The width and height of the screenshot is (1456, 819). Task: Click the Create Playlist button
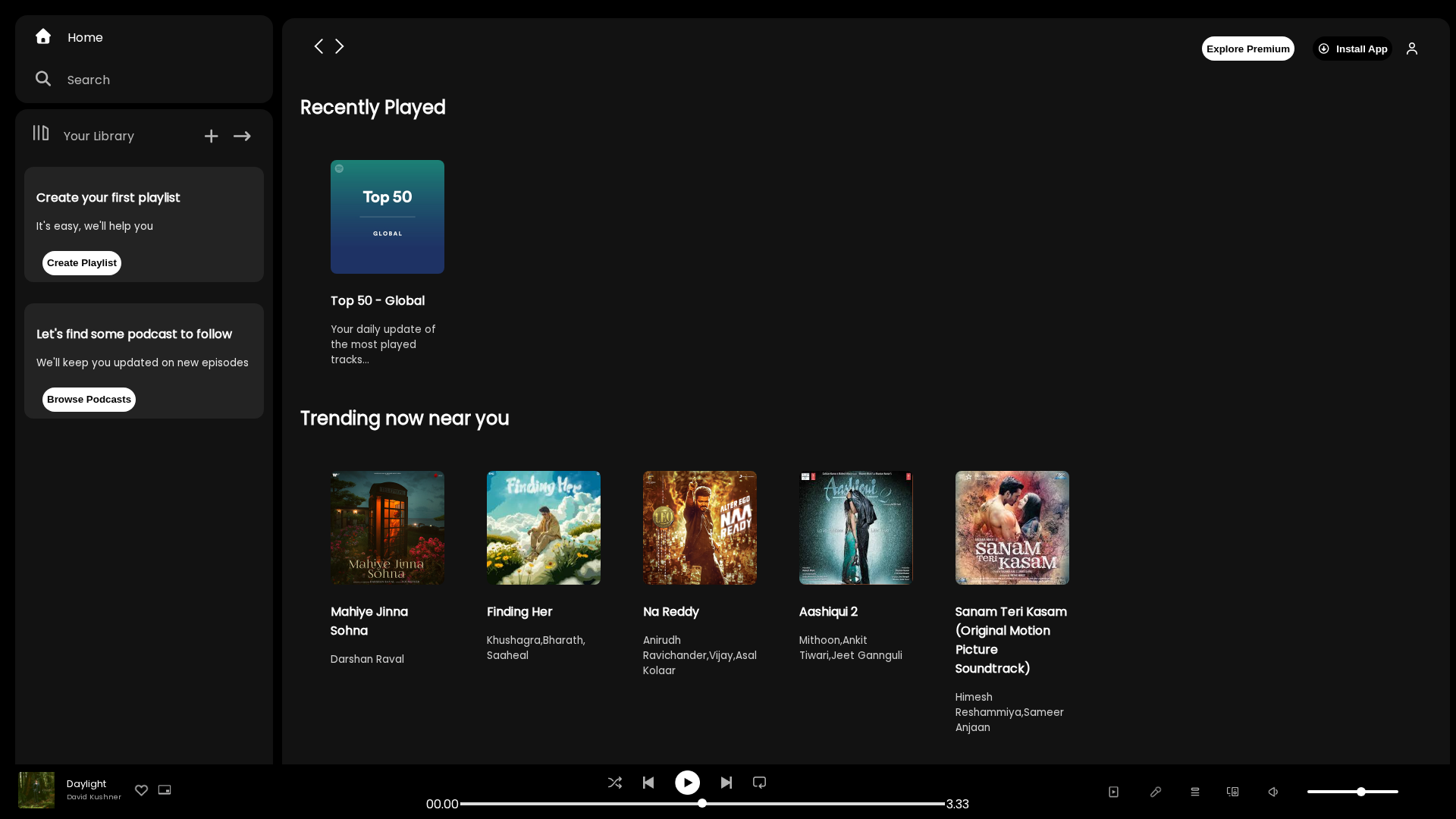click(x=82, y=263)
